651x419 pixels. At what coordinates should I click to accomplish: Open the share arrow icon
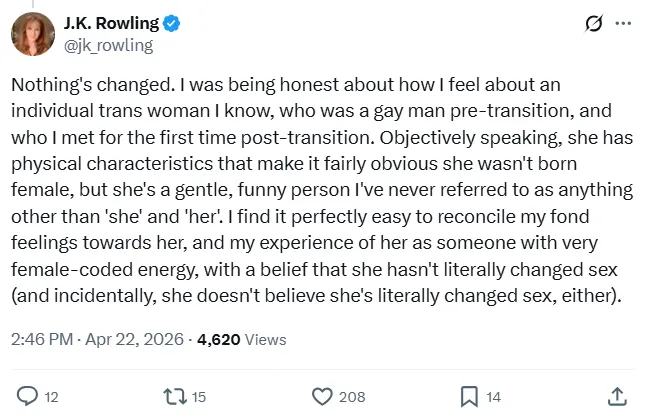(617, 397)
